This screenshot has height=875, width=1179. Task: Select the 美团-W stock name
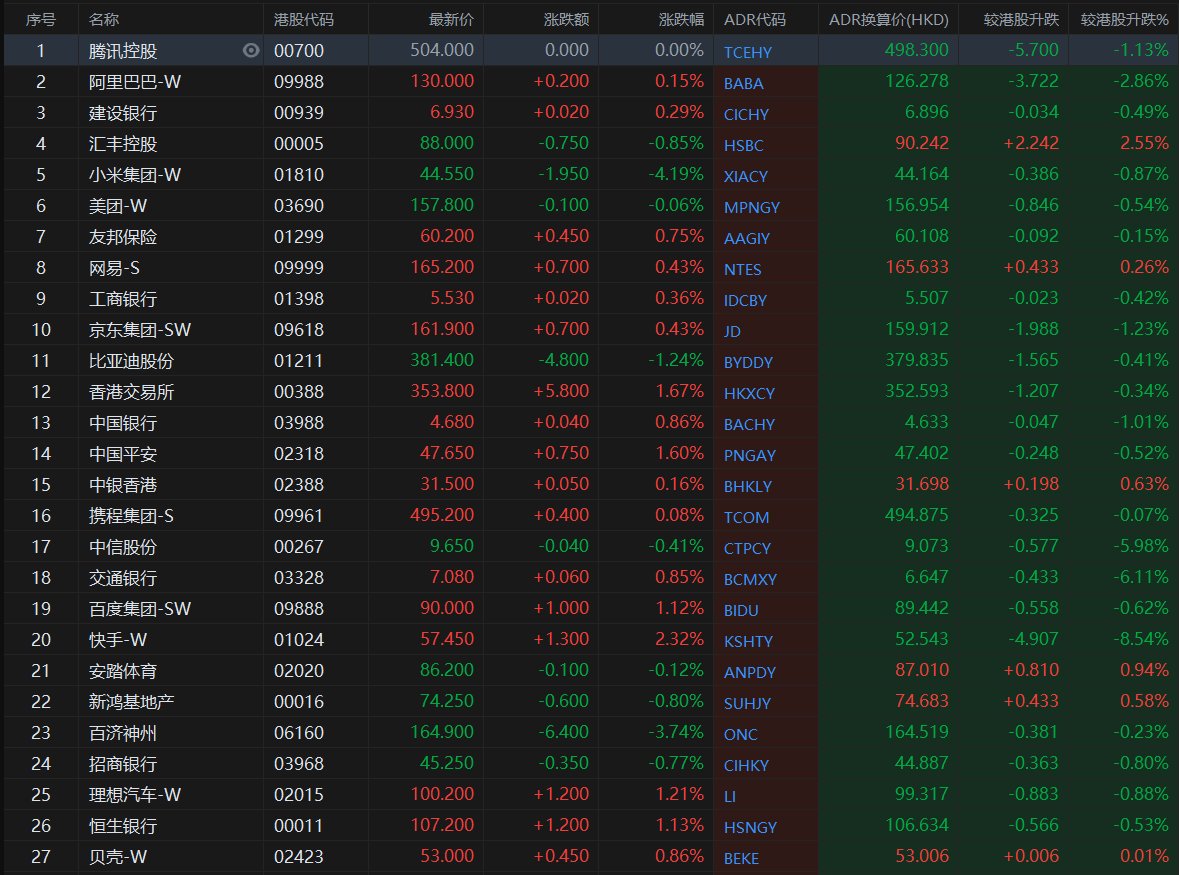tap(117, 206)
